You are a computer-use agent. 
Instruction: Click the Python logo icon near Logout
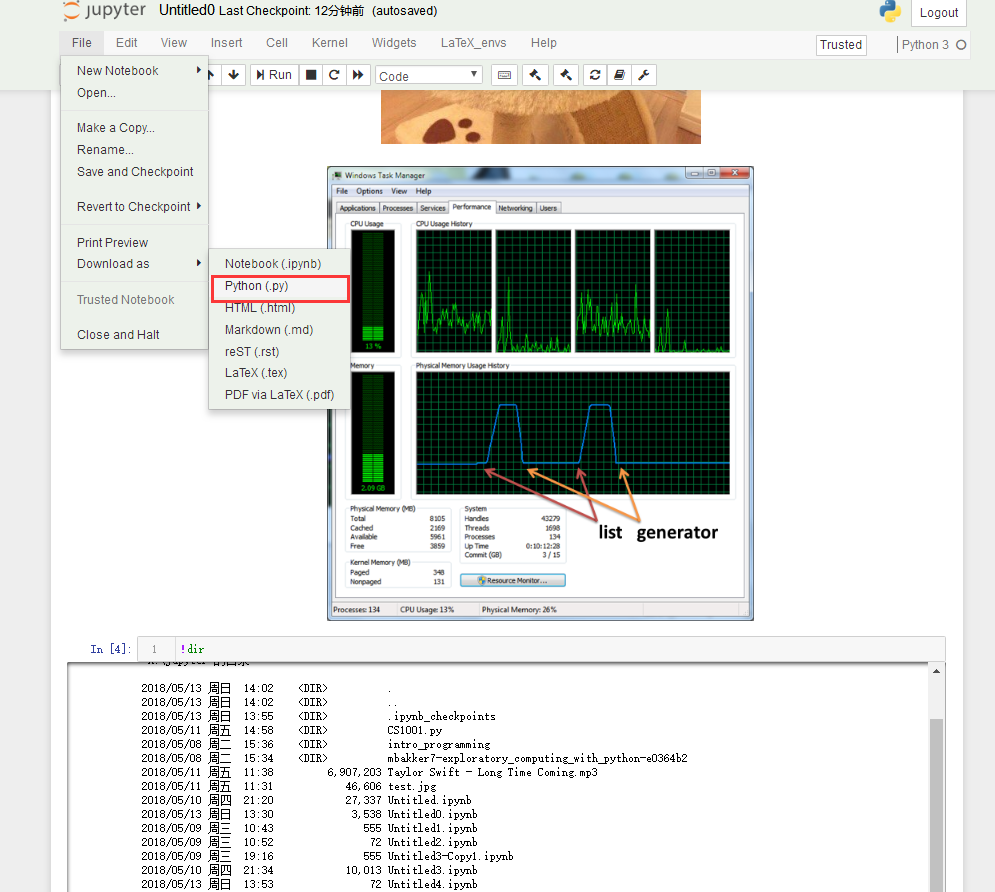[890, 11]
